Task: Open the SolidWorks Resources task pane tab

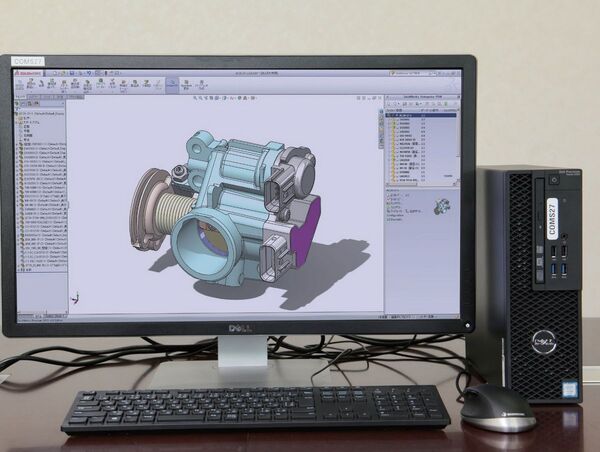Action: (381, 112)
